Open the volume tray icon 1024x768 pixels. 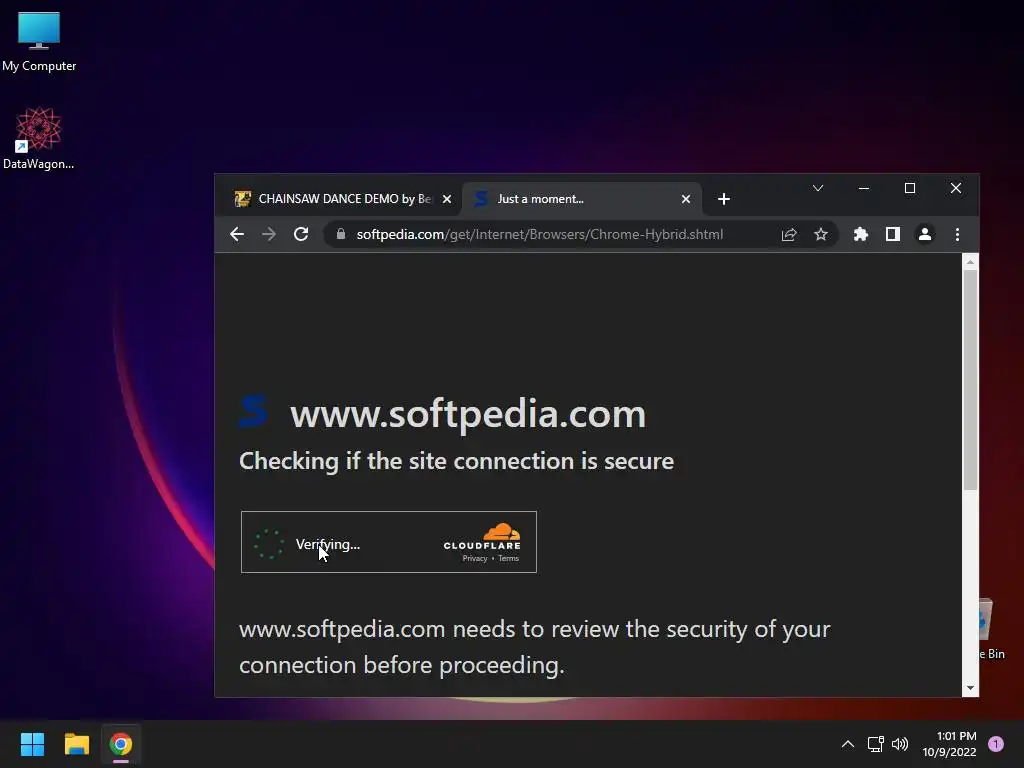[x=900, y=744]
